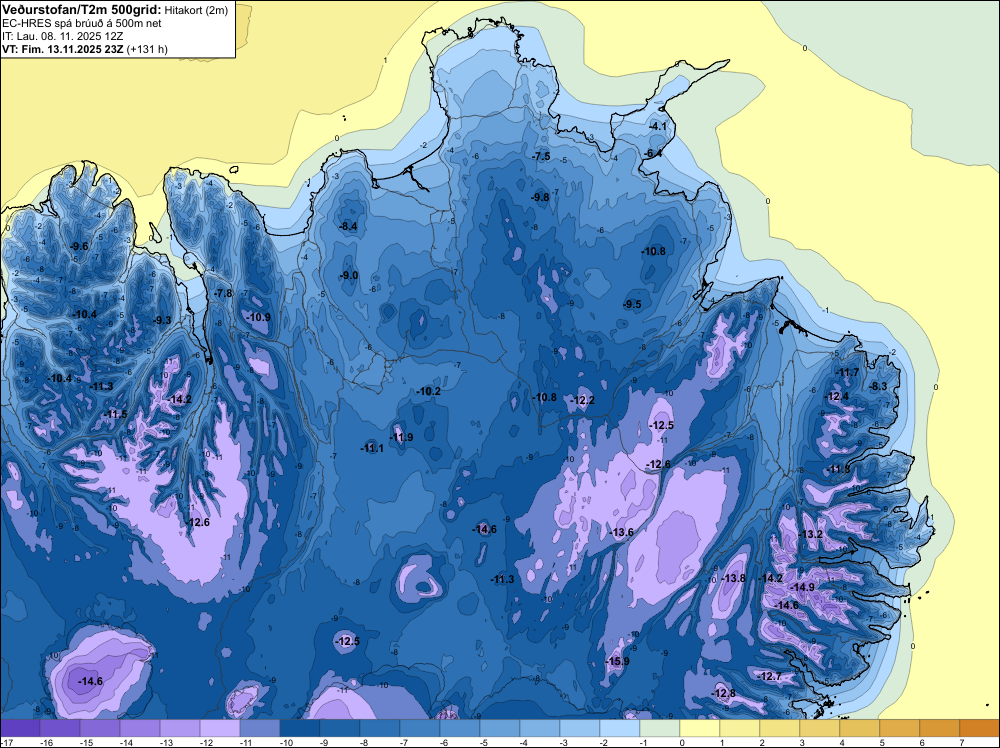Screen dimensions: 1000x748
Task: Click the legend value 5
Action: [881, 742]
